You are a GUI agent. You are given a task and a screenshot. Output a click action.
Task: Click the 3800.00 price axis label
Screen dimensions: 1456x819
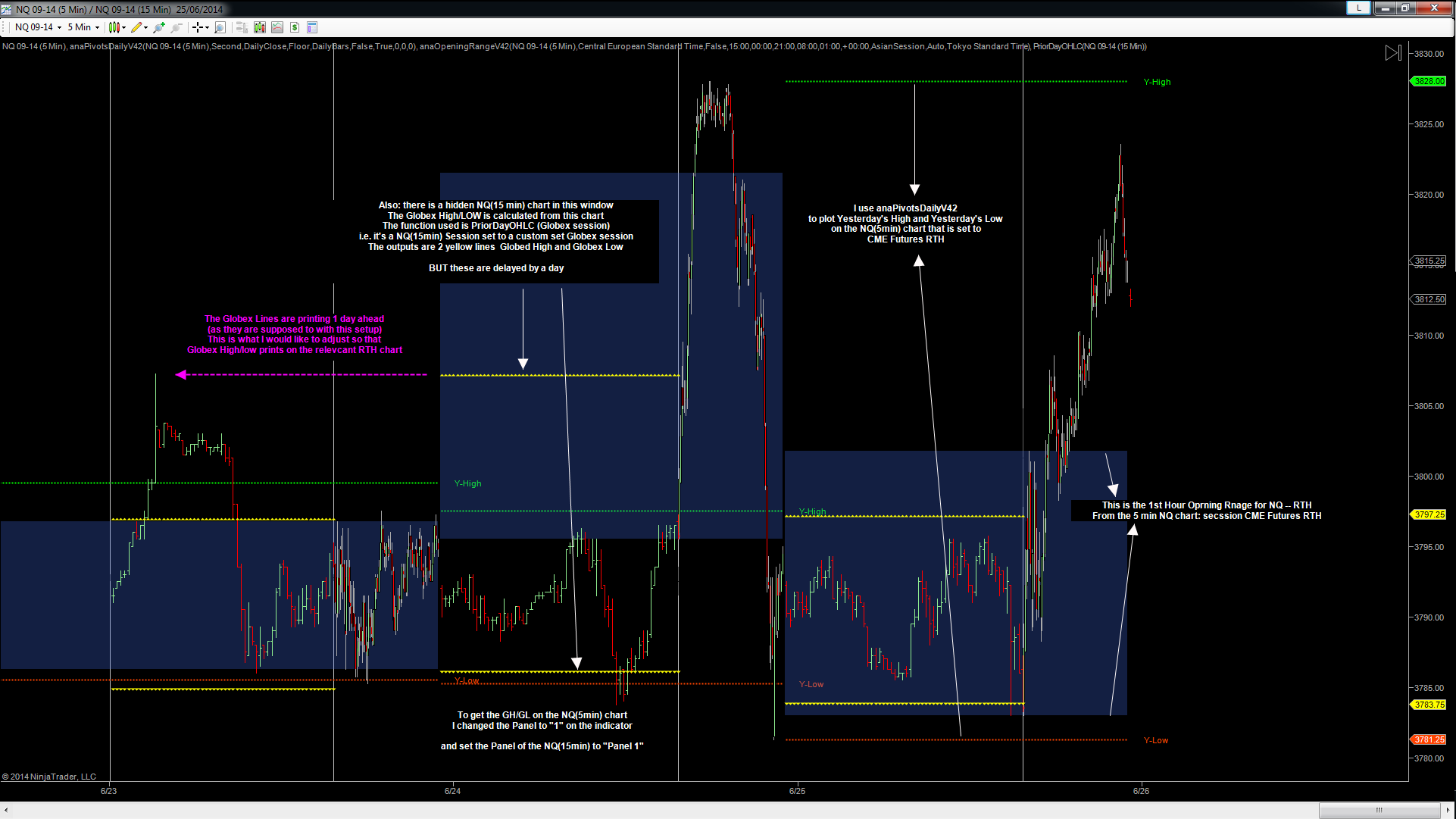[1429, 477]
